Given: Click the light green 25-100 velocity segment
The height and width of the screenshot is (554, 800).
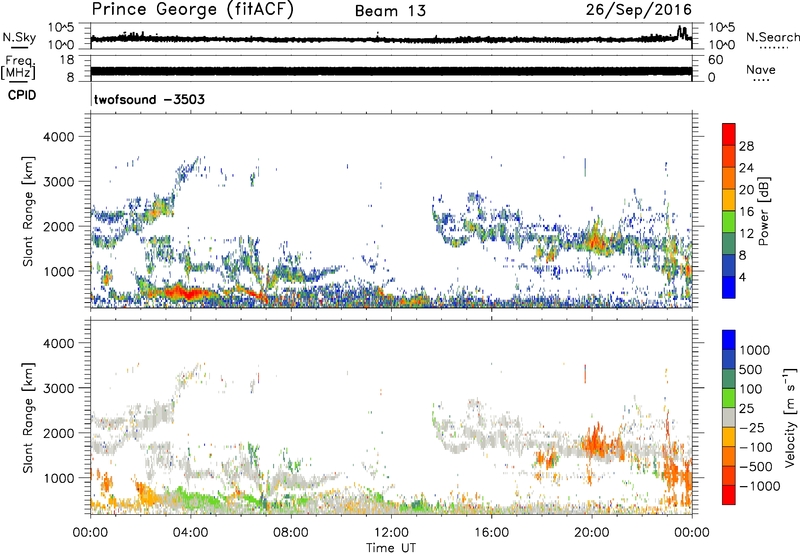Looking at the screenshot, I should 729,398.
